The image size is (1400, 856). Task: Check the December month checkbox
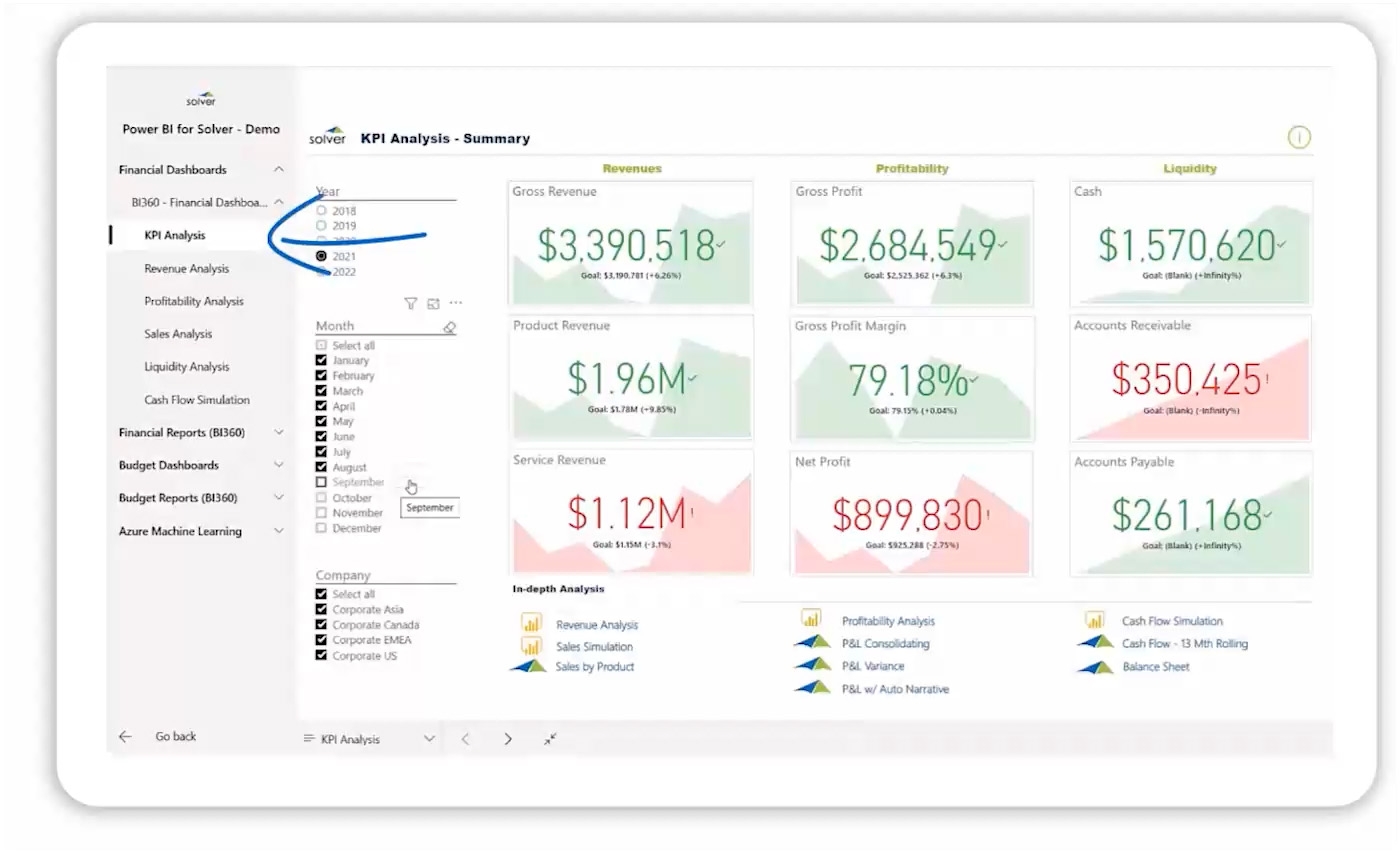pyautogui.click(x=321, y=528)
